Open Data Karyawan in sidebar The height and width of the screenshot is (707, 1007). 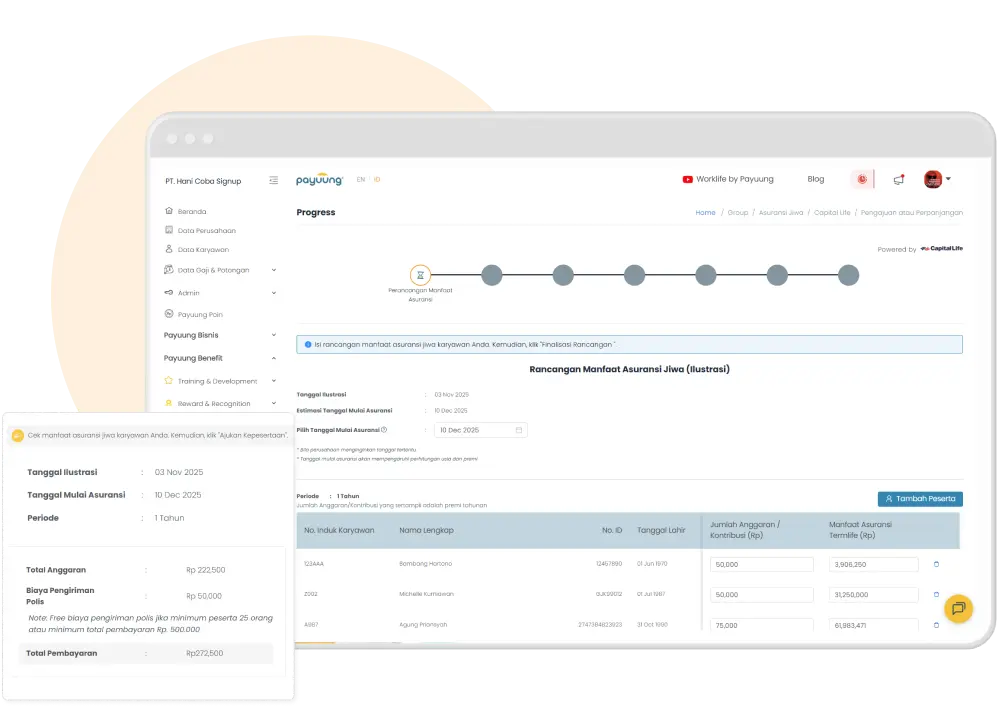click(x=203, y=250)
